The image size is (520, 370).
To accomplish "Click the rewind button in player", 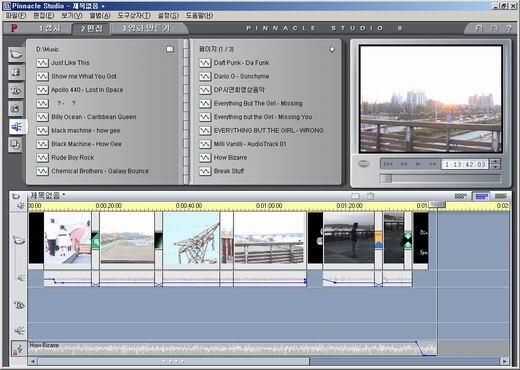I will pos(404,164).
